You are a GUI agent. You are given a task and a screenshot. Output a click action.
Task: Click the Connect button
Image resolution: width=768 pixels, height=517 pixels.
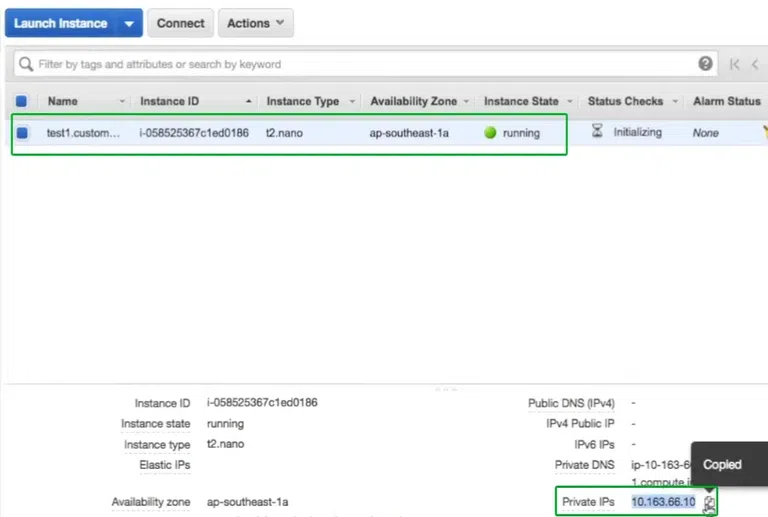click(x=180, y=23)
